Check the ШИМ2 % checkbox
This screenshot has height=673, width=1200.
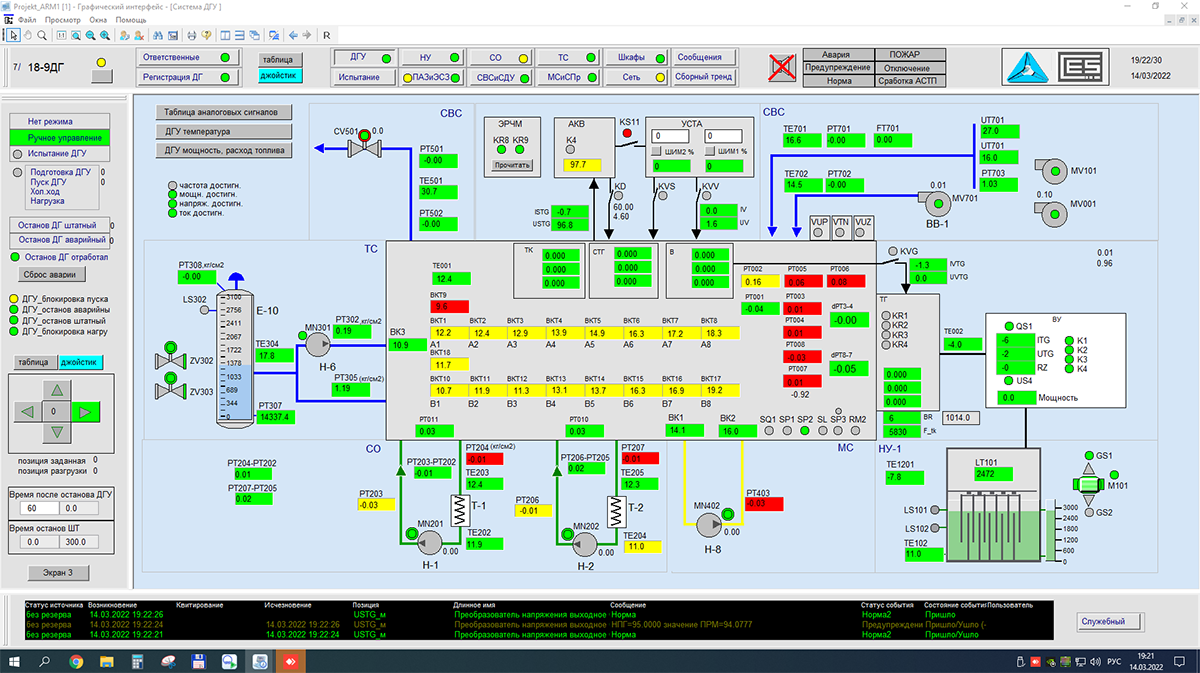pos(657,151)
